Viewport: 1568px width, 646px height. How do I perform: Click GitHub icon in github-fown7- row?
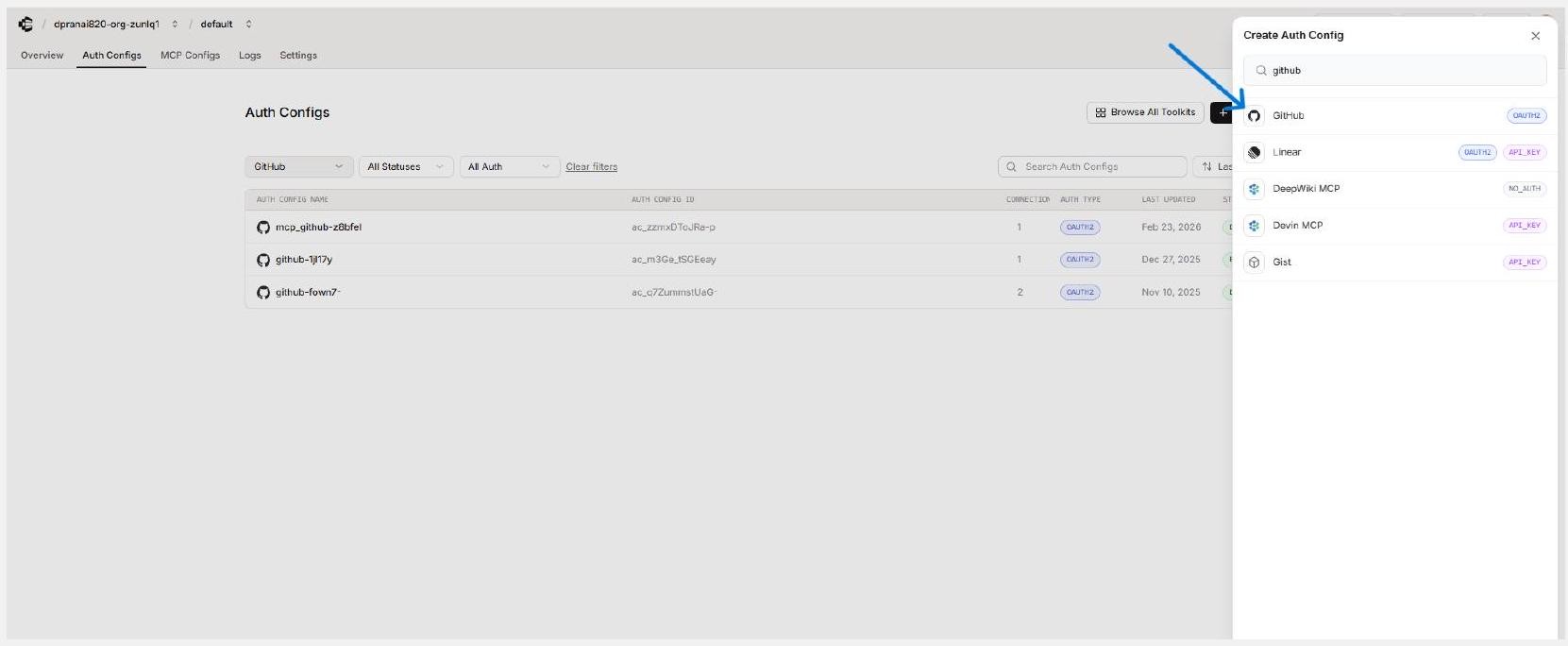point(263,293)
